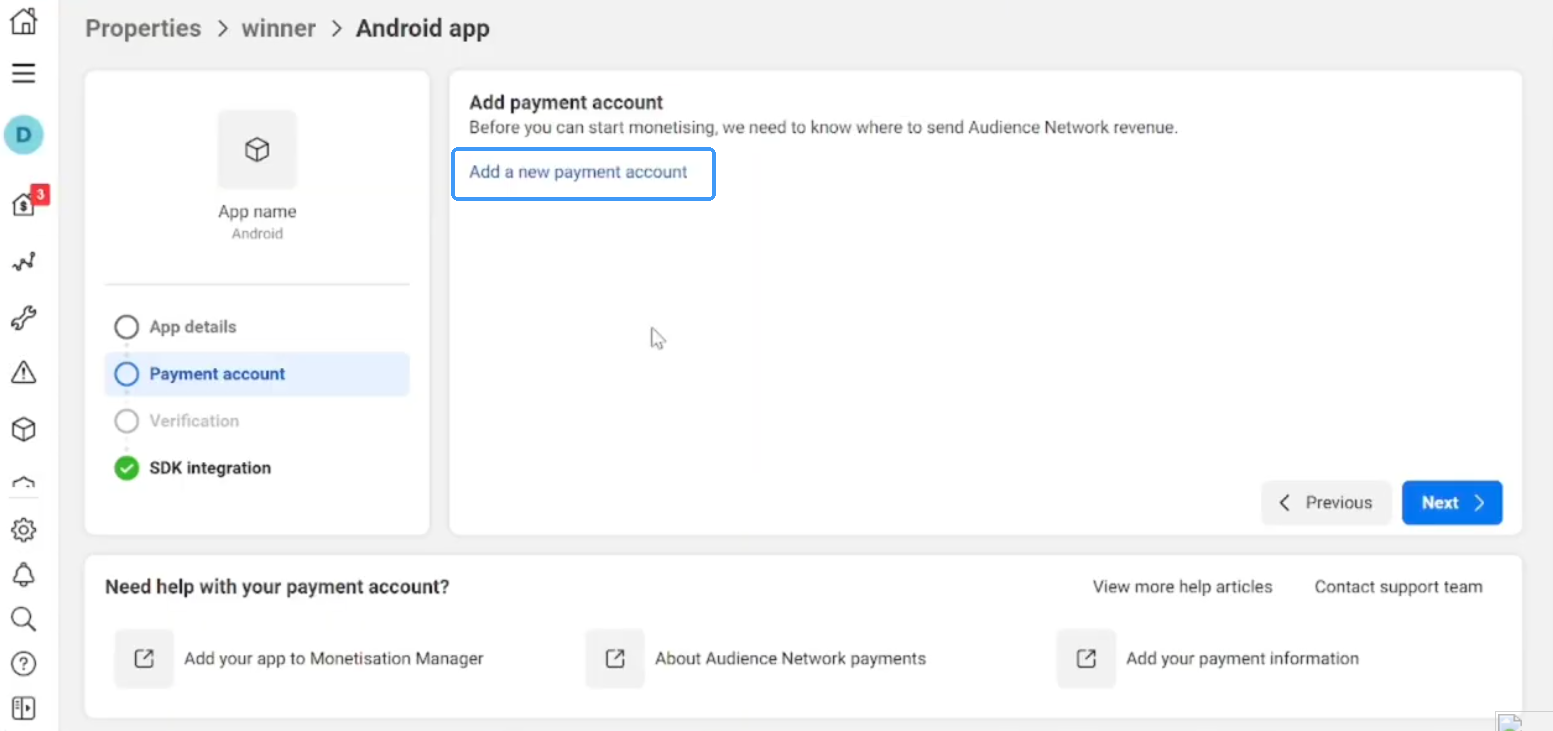Open external link icon for Monetisation Manager article
The height and width of the screenshot is (731, 1553).
click(144, 658)
